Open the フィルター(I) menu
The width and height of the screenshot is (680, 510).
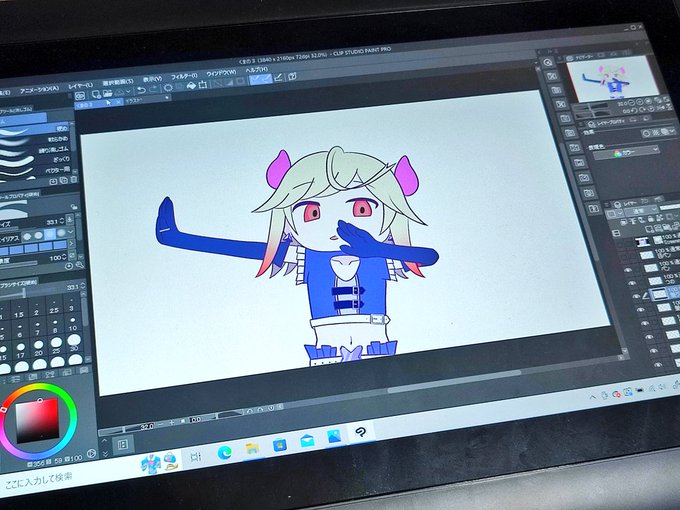(x=184, y=76)
